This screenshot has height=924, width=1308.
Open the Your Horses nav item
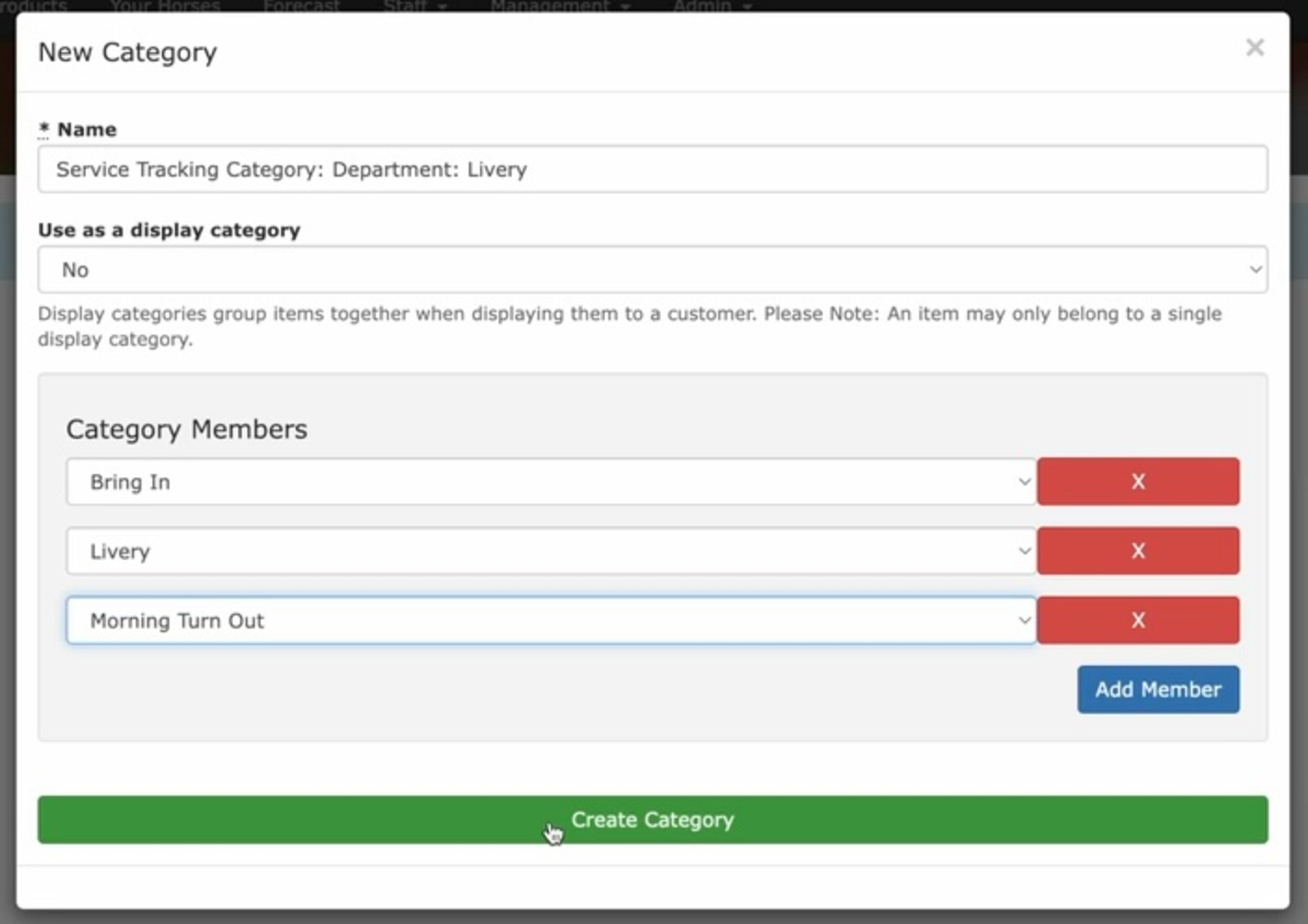click(x=165, y=6)
